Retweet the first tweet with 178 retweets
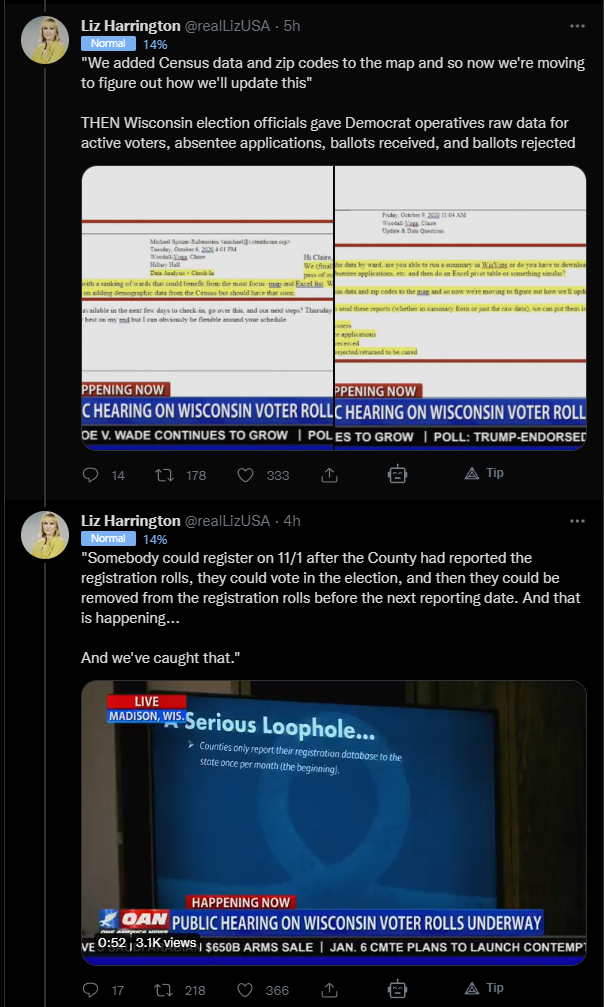The width and height of the screenshot is (604, 1007). (x=163, y=475)
